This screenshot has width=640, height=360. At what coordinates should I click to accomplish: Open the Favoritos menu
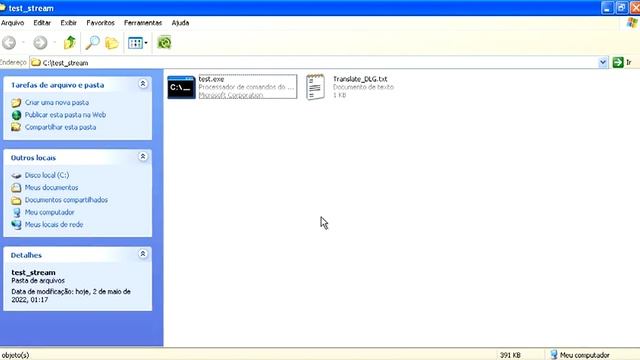pos(100,23)
